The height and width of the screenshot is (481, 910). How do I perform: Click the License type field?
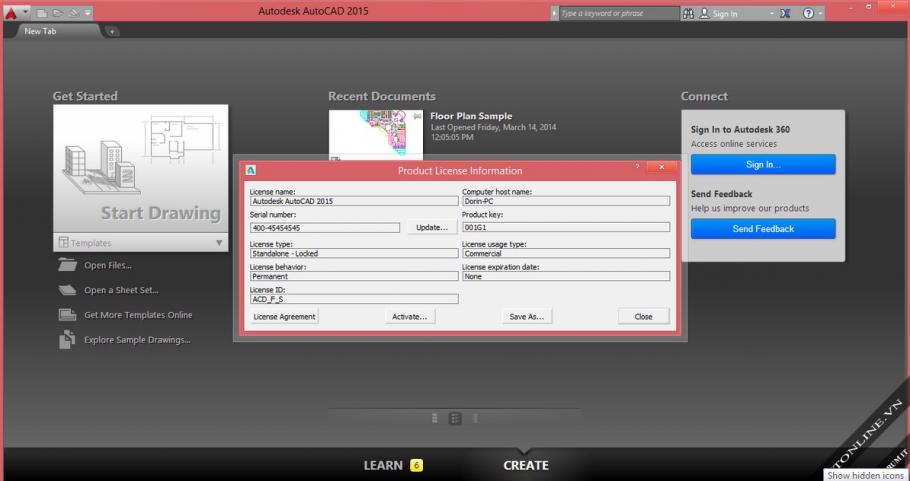tap(354, 254)
